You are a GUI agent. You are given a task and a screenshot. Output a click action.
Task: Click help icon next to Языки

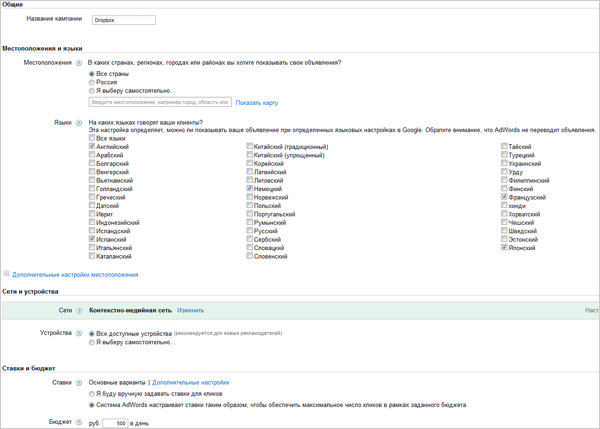pos(79,122)
